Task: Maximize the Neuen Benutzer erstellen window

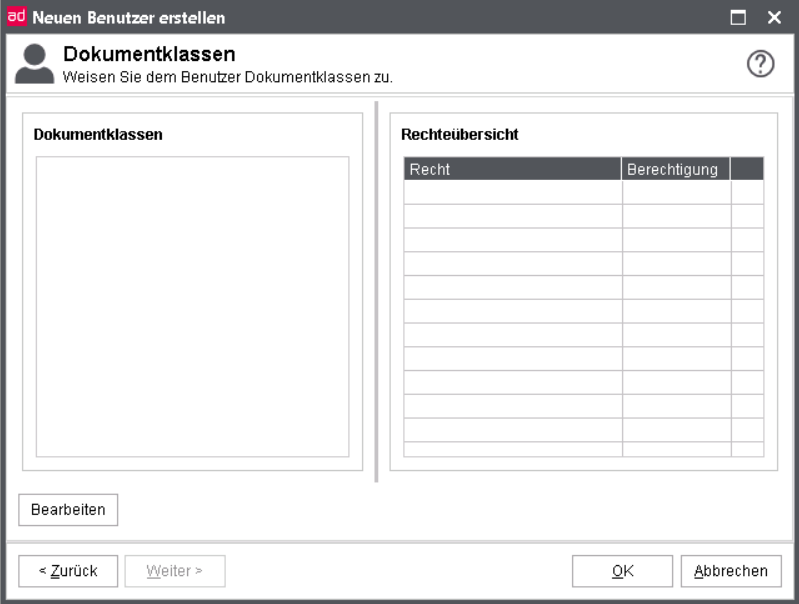Action: click(738, 17)
